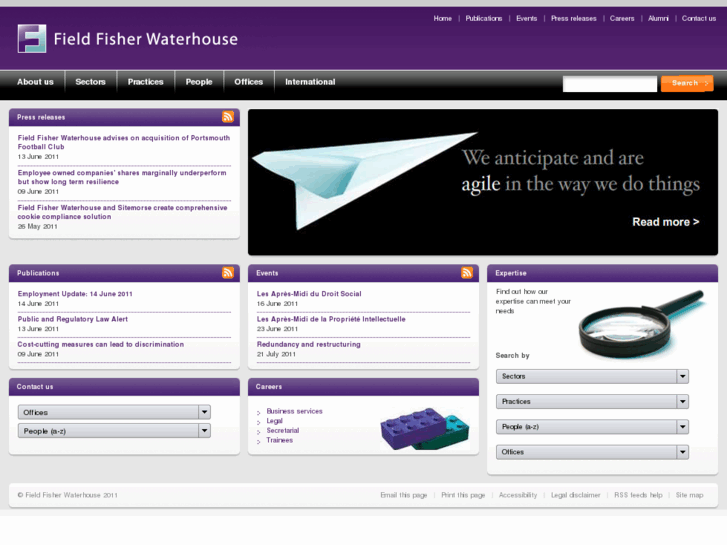
Task: Open the Offices menu in the nav bar
Action: pyautogui.click(x=249, y=82)
